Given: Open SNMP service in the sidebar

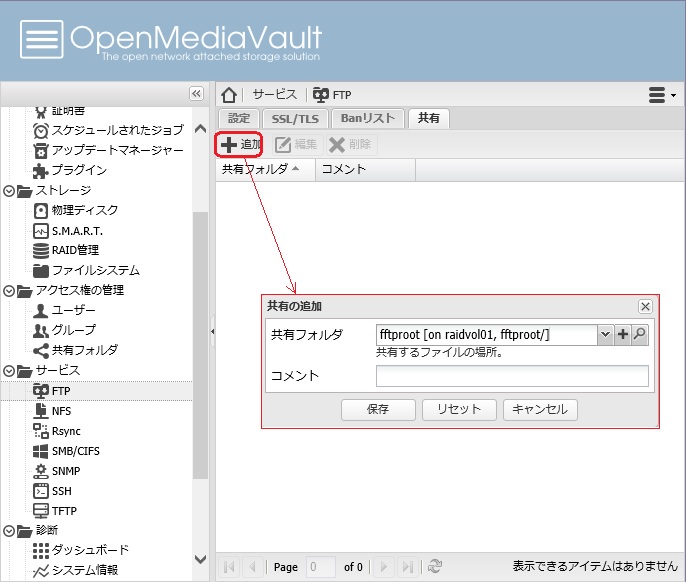Looking at the screenshot, I should [x=57, y=471].
